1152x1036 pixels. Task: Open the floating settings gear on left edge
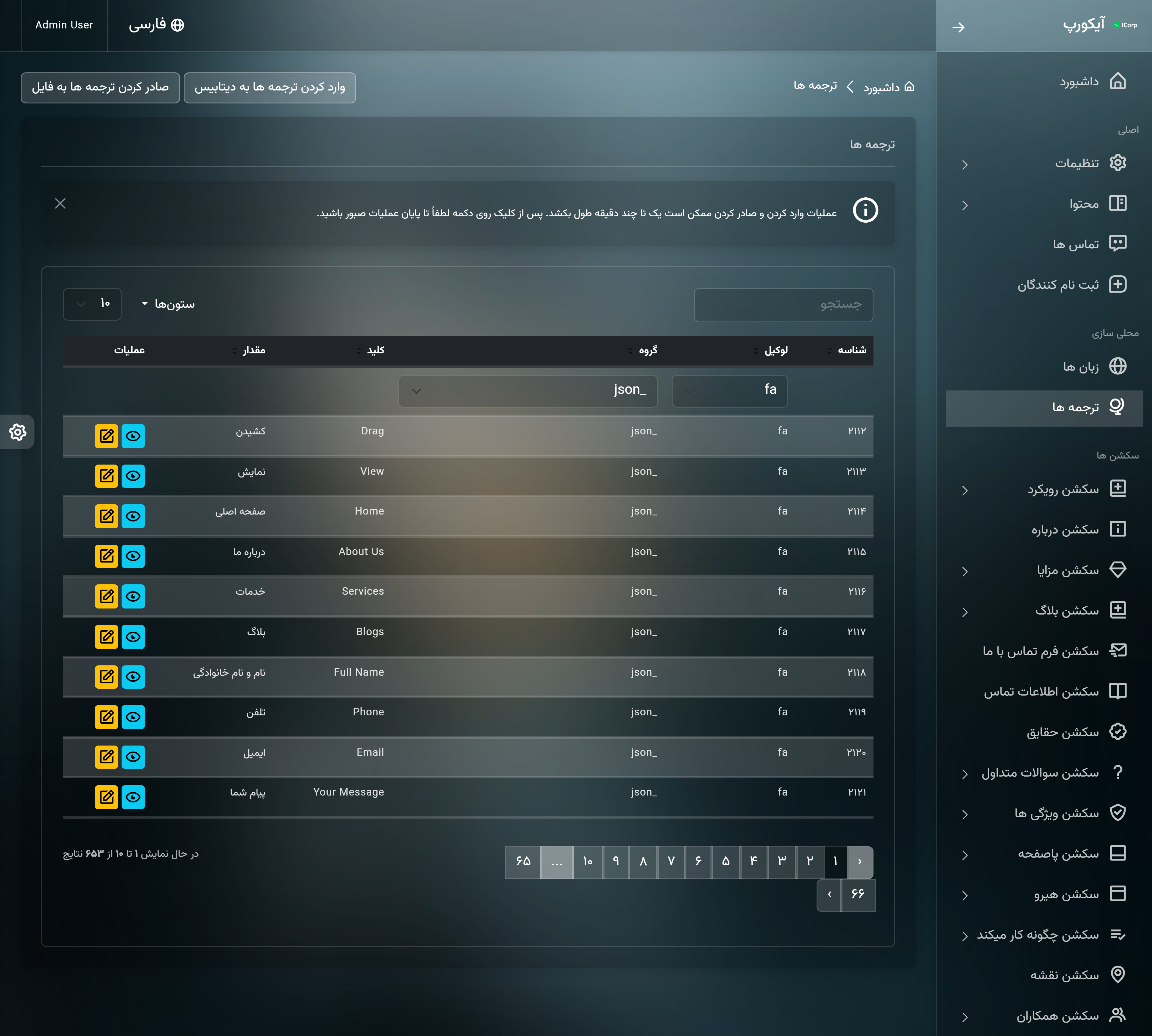click(18, 432)
